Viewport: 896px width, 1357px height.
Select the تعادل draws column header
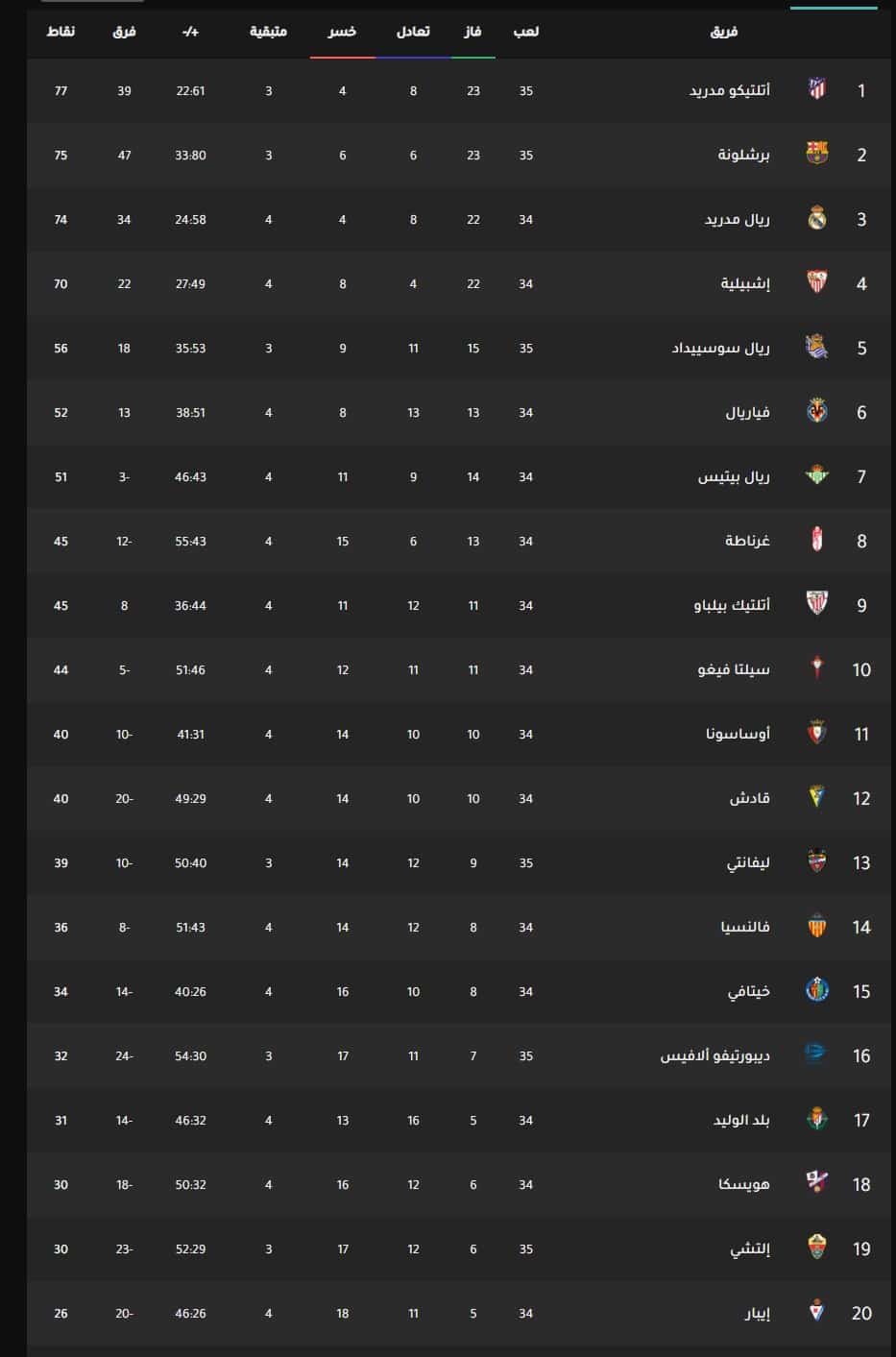tap(413, 32)
